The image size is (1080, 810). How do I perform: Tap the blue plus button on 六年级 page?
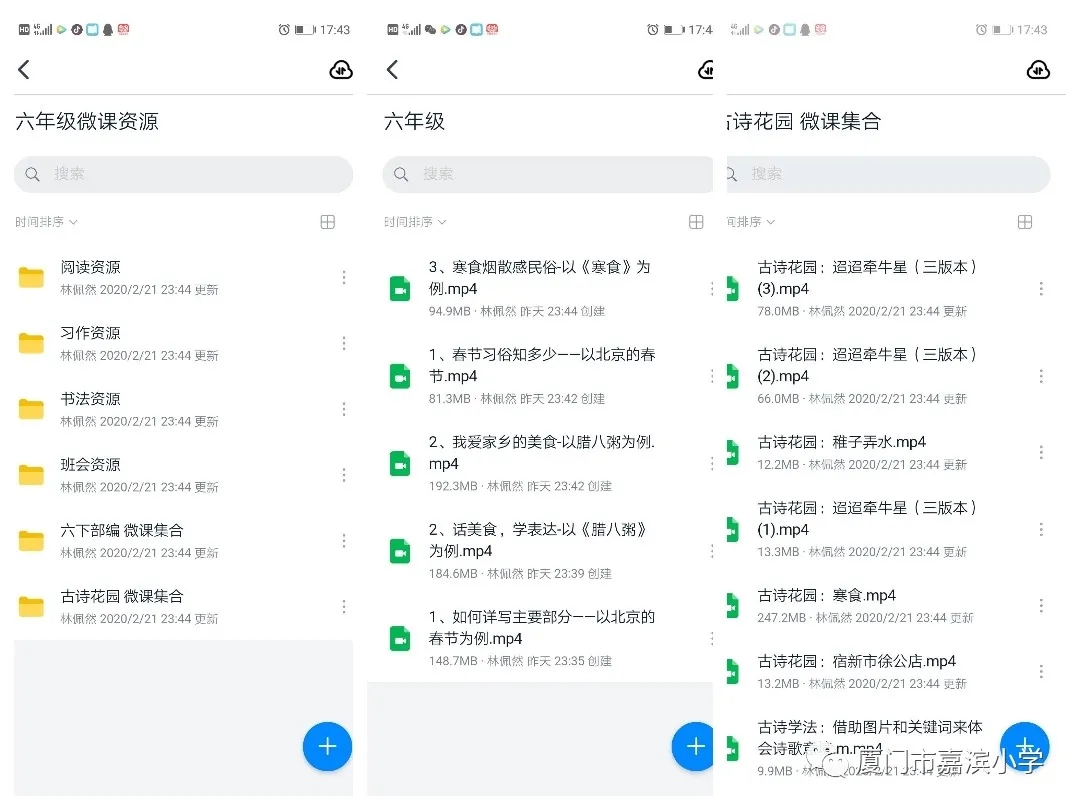(693, 745)
